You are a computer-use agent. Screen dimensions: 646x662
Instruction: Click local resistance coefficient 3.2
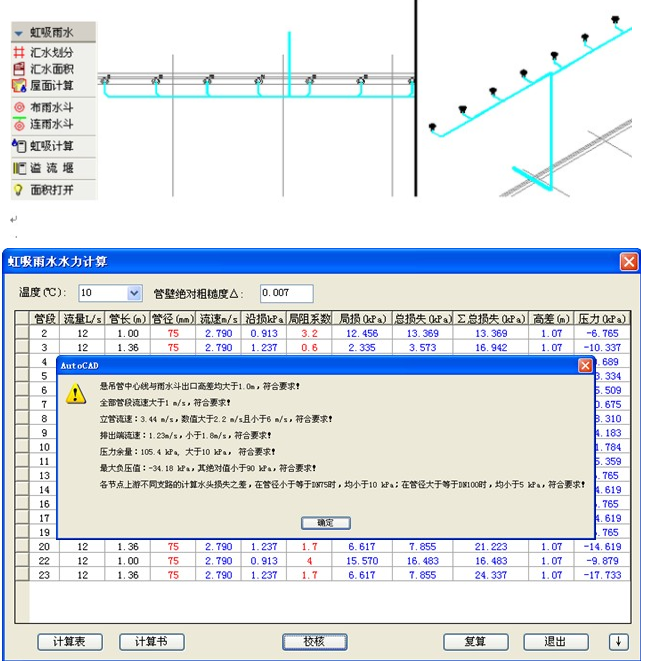(309, 333)
